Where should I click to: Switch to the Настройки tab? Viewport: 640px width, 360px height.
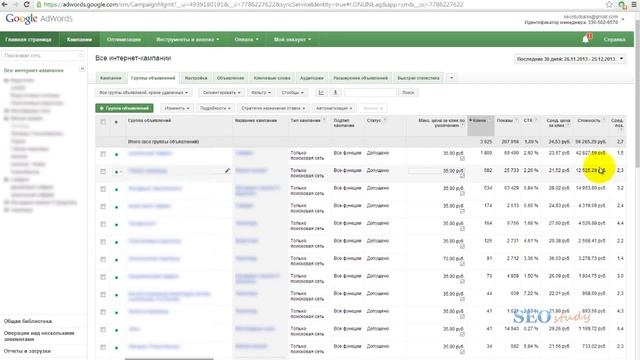[x=196, y=78]
